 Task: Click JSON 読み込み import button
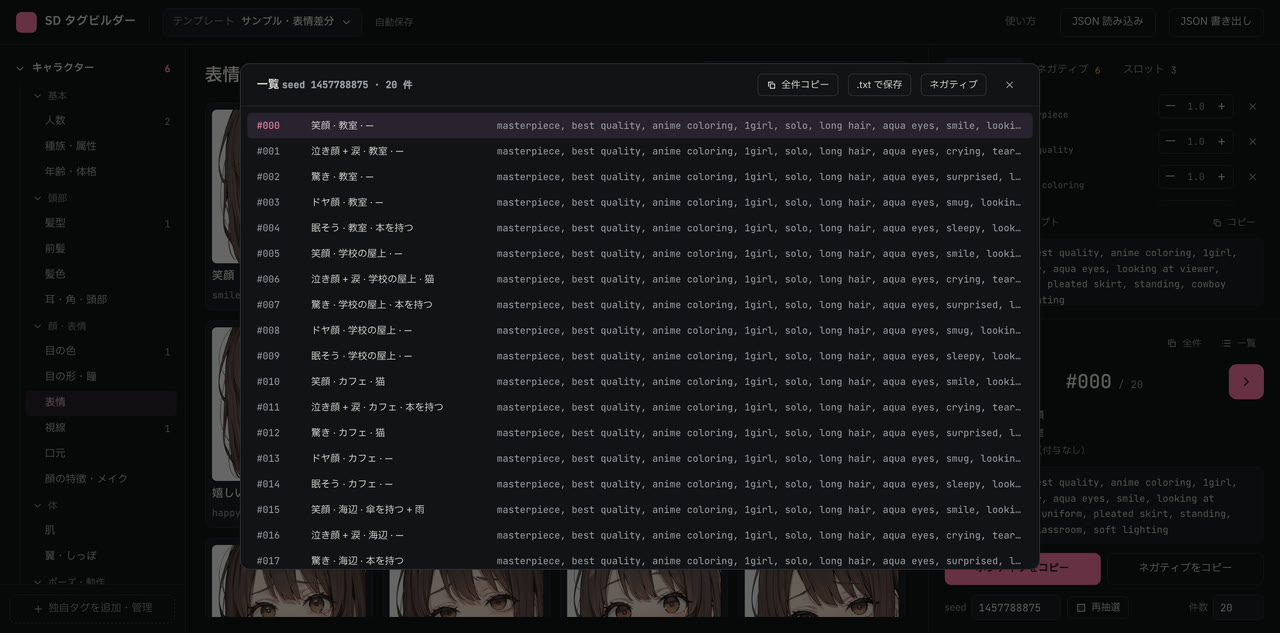(x=1108, y=21)
